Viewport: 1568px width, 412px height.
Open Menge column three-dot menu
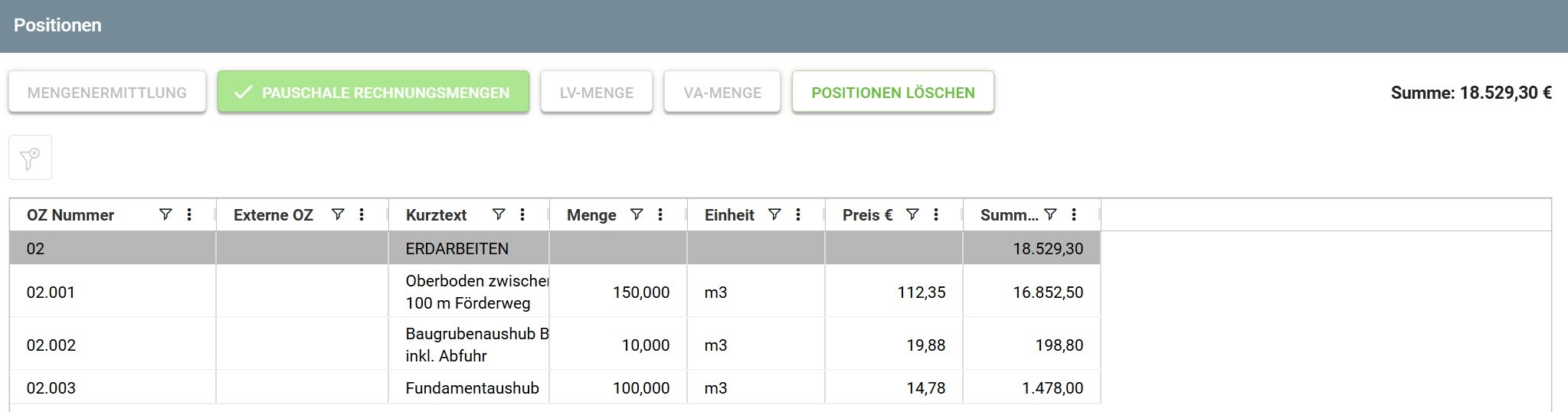(x=660, y=215)
